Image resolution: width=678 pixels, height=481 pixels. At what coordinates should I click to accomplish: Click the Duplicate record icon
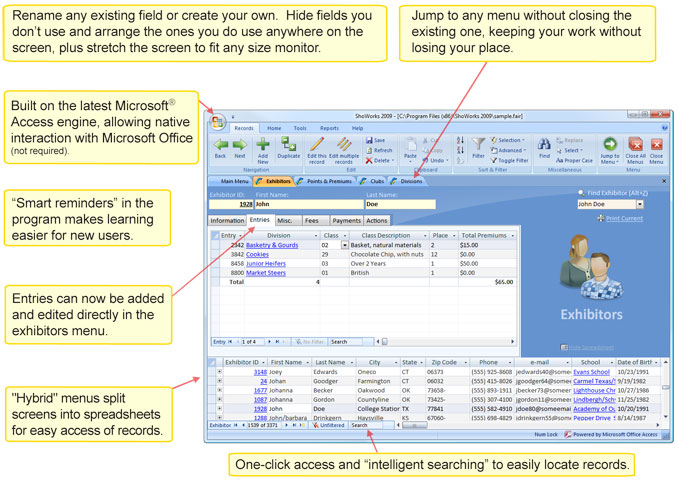point(289,145)
